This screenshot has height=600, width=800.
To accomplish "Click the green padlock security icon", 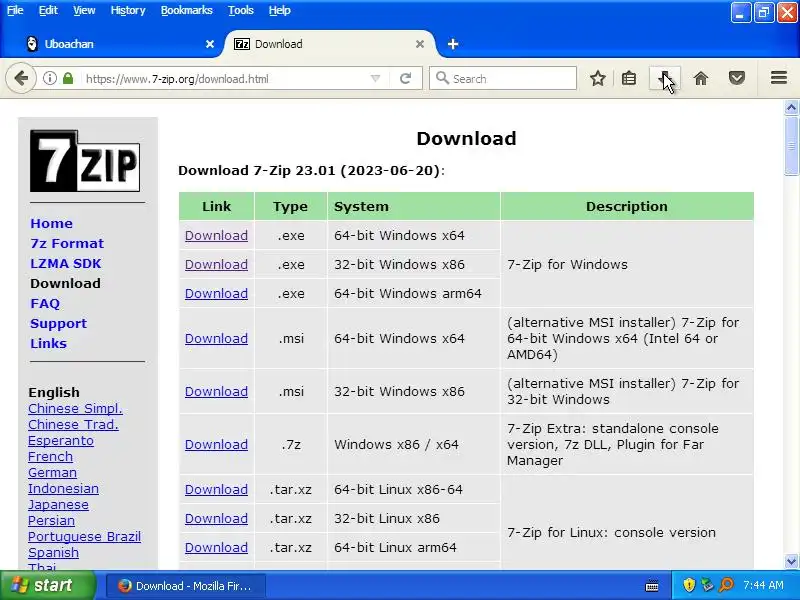I will [x=68, y=79].
